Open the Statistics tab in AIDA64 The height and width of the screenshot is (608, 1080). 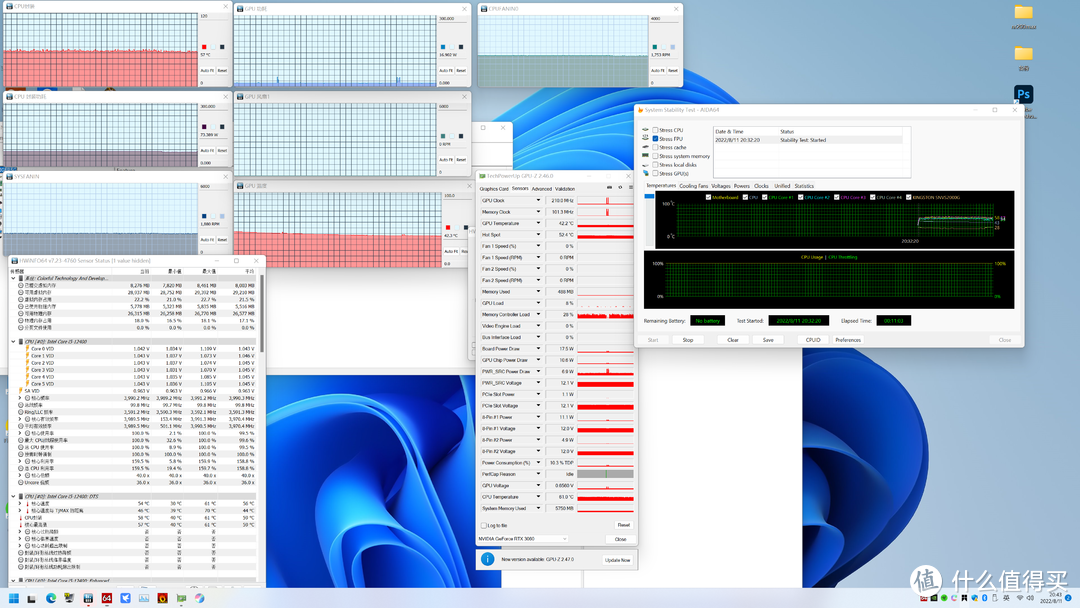click(804, 186)
